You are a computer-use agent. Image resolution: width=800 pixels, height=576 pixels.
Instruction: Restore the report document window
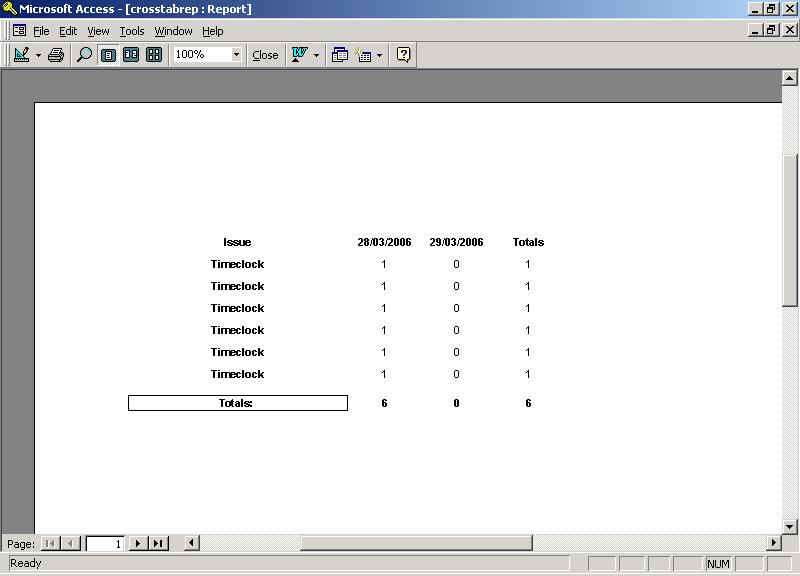(x=771, y=30)
